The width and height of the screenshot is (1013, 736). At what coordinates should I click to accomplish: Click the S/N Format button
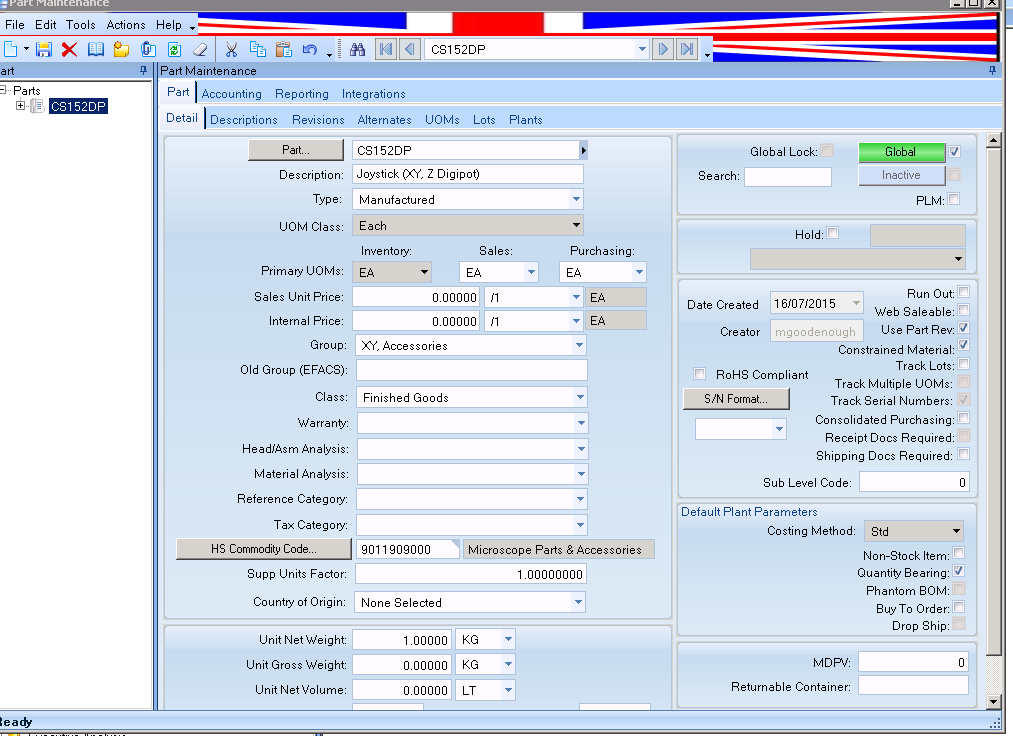736,399
